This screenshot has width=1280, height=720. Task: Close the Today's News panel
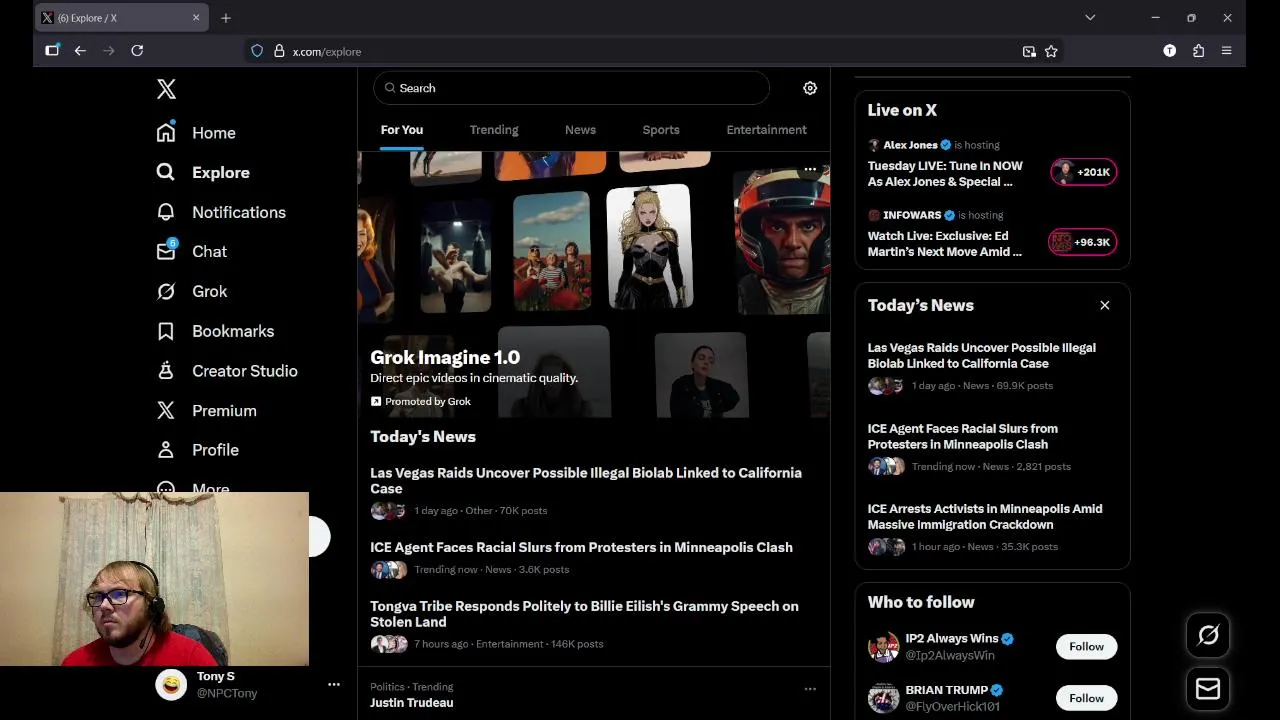point(1105,305)
